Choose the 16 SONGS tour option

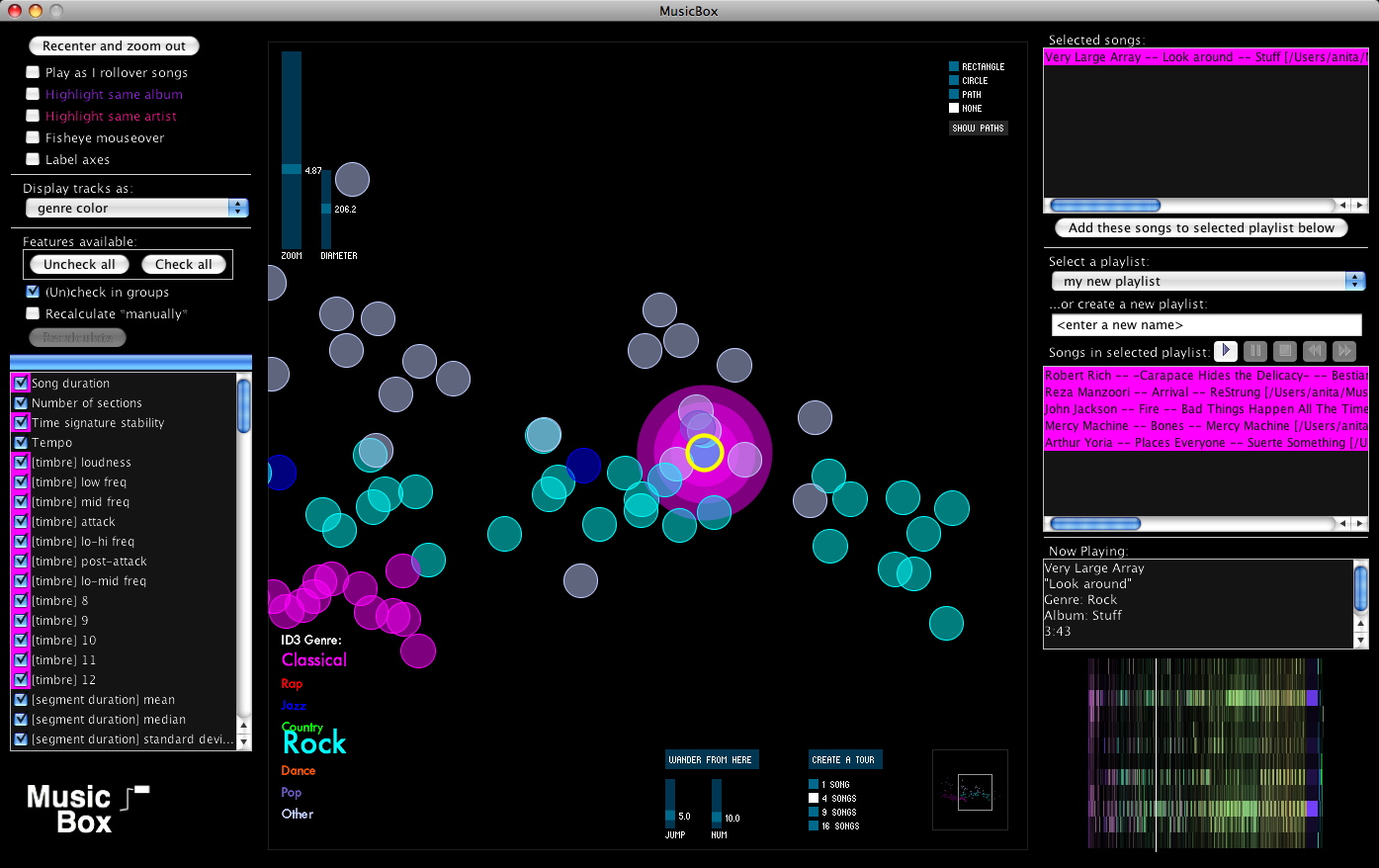814,825
